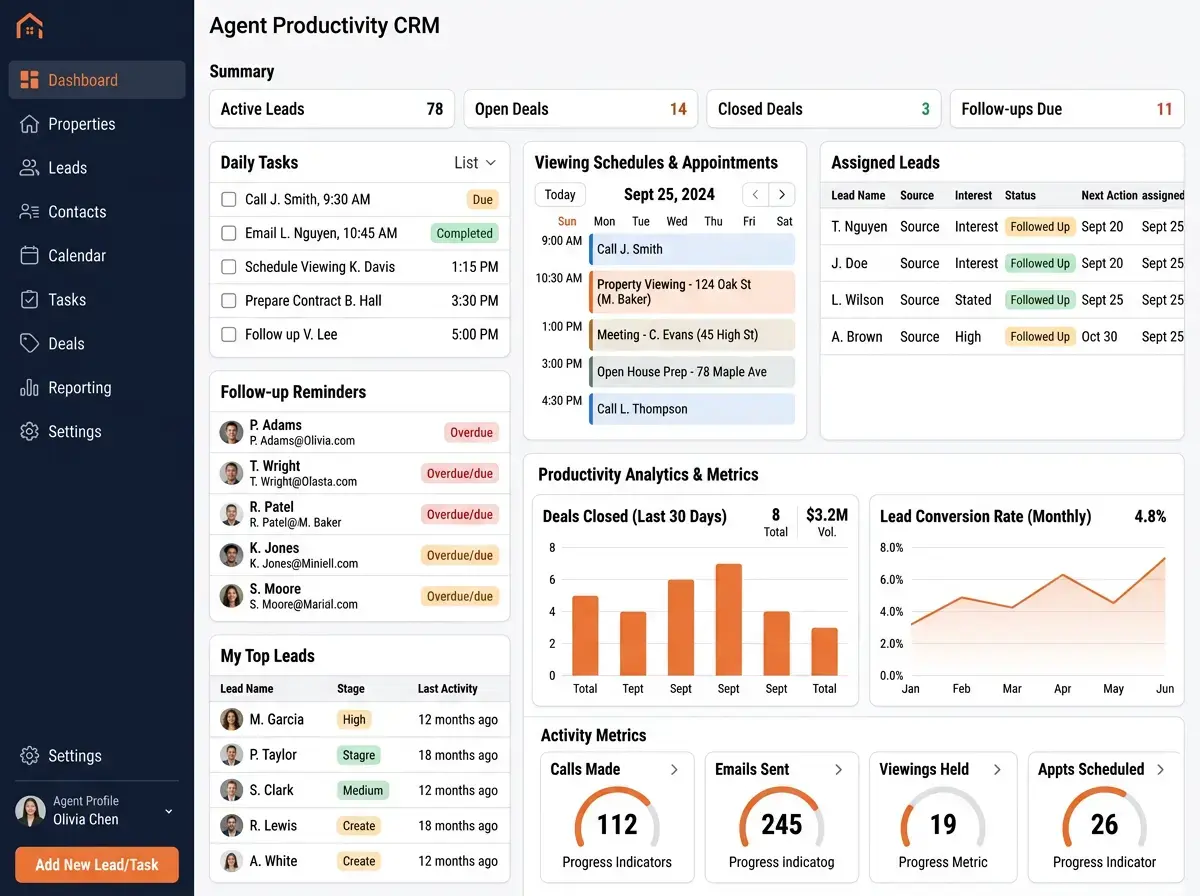Open Property Viewing 124 Oak St appointment
1200x896 pixels.
(692, 292)
